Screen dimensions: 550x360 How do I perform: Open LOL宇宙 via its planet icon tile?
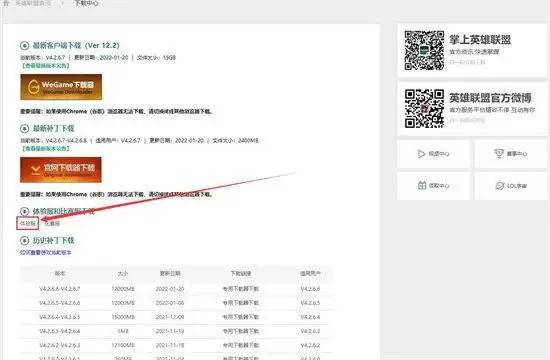[511, 186]
